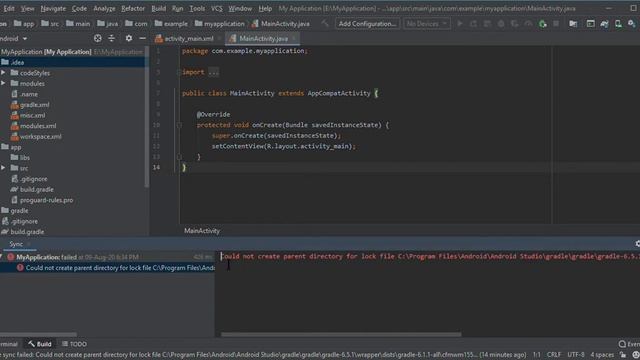Viewport: 640px width, 360px height.
Task: Open the Tools menu
Action: [197, 8]
